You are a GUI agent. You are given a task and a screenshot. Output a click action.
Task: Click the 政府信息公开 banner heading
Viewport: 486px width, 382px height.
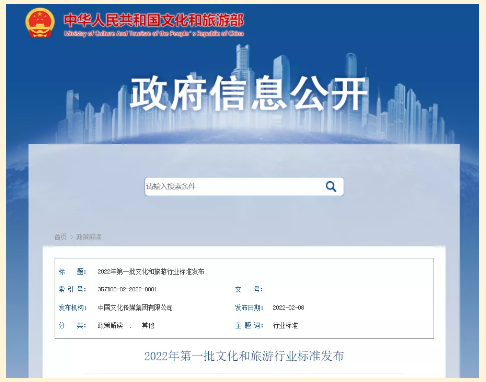tap(249, 94)
